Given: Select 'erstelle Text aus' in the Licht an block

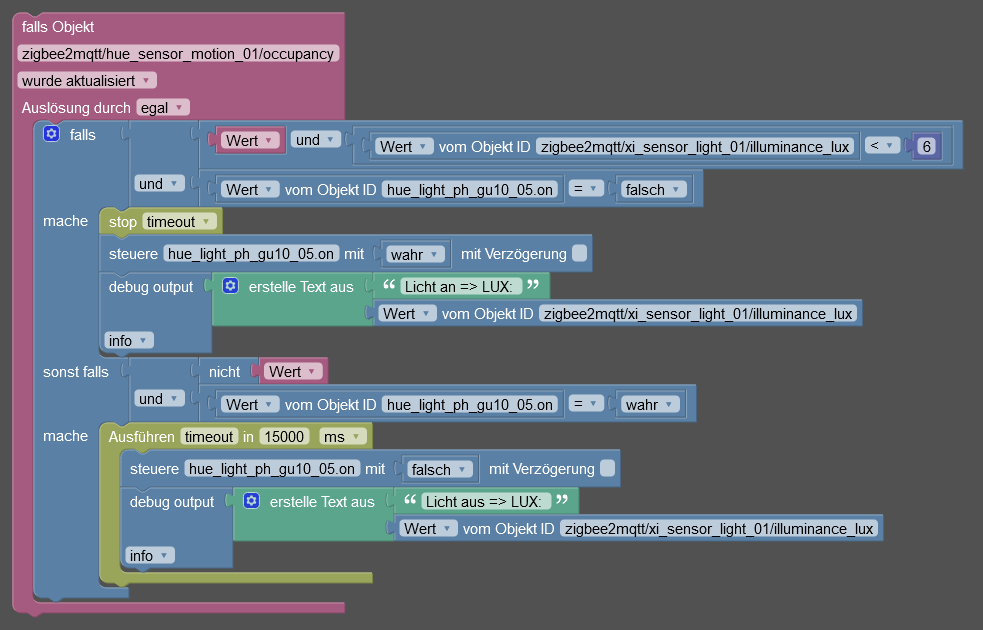Looking at the screenshot, I should tap(301, 286).
